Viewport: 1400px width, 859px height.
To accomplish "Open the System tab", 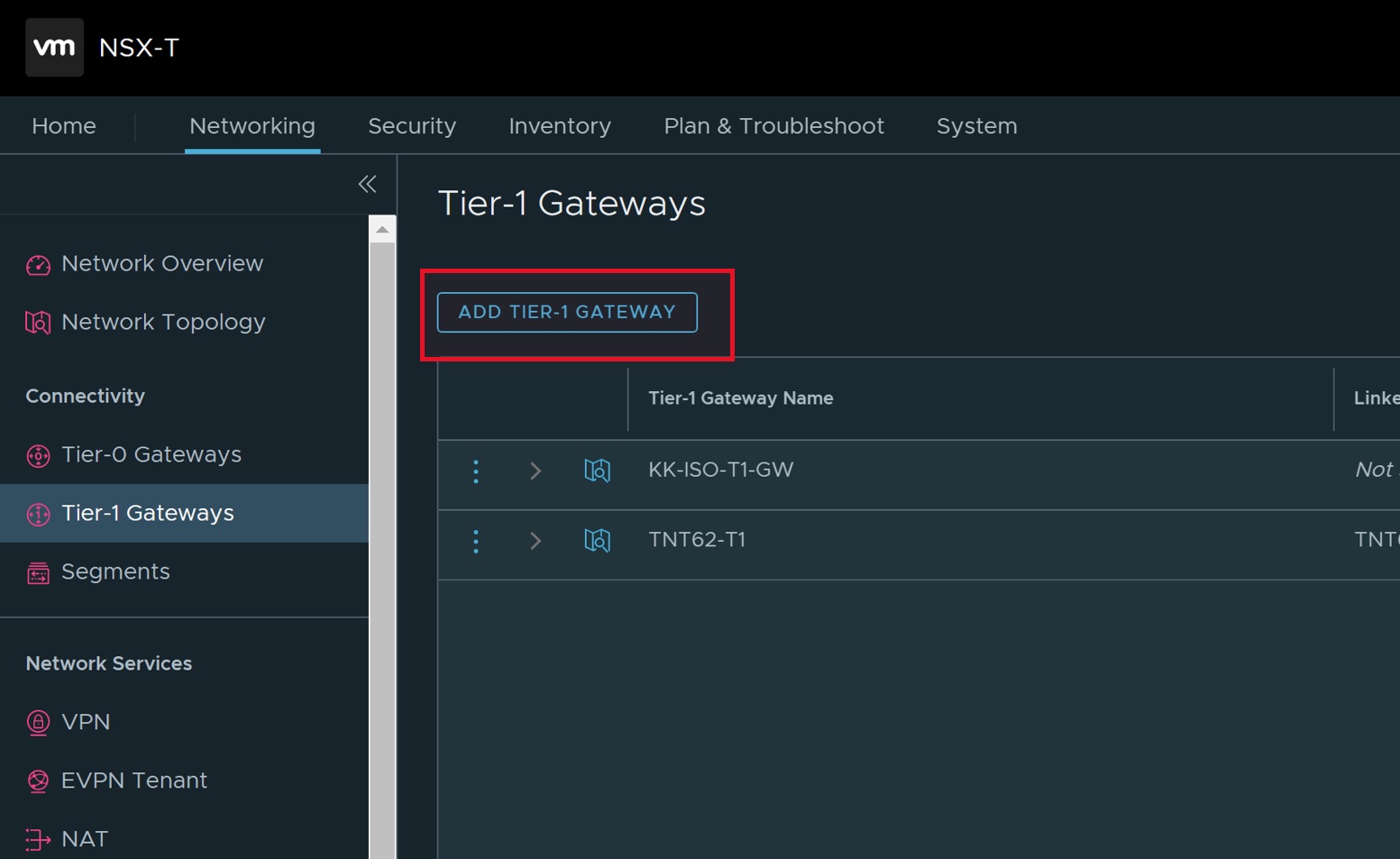I will (976, 126).
